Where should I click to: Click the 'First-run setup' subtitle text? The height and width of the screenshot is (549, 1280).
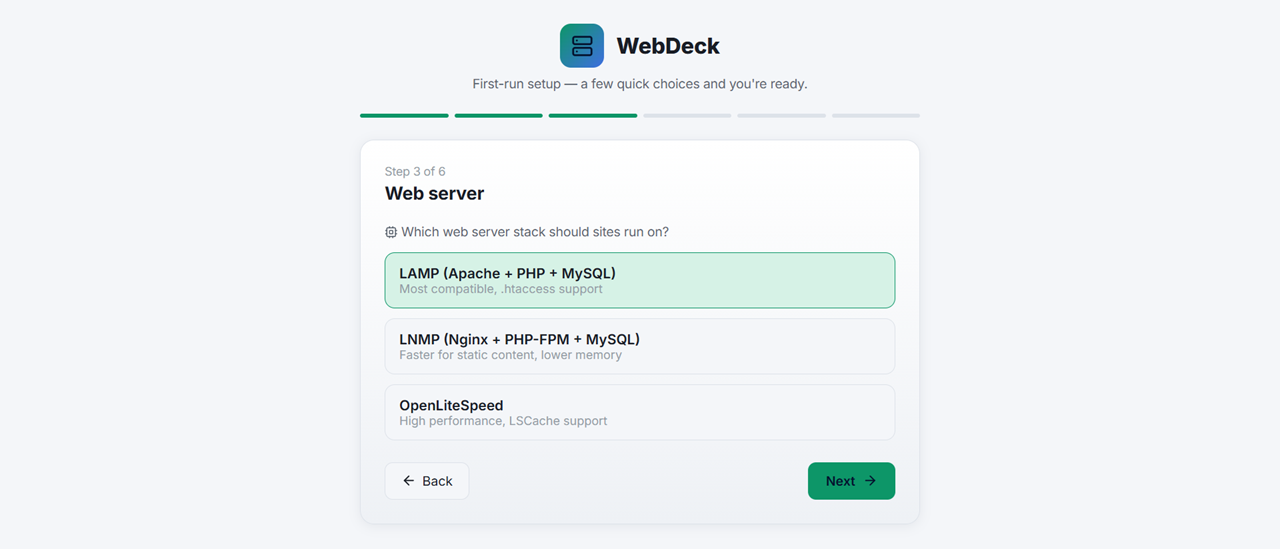click(x=640, y=84)
